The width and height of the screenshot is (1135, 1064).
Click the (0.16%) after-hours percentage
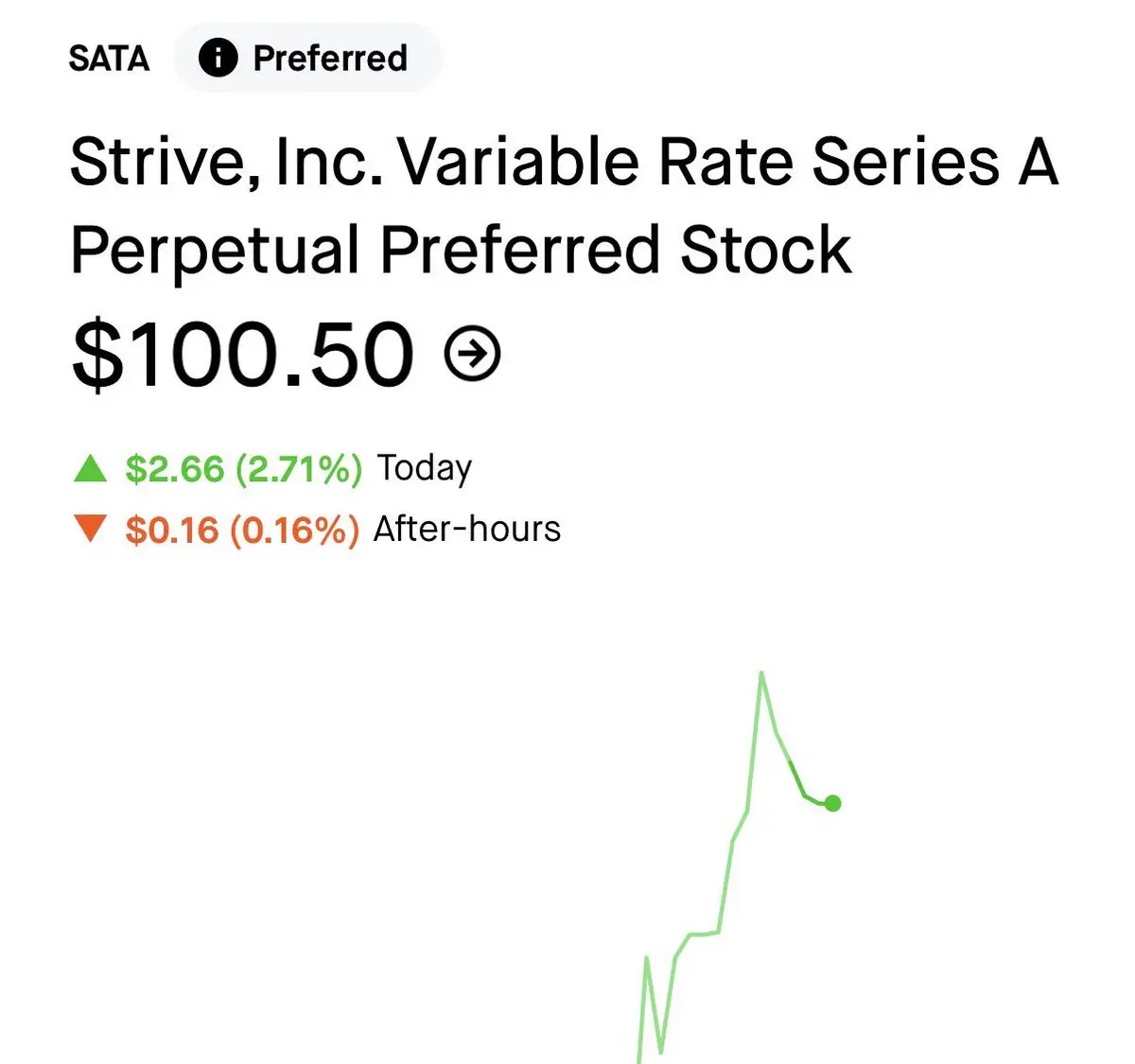pyautogui.click(x=294, y=530)
